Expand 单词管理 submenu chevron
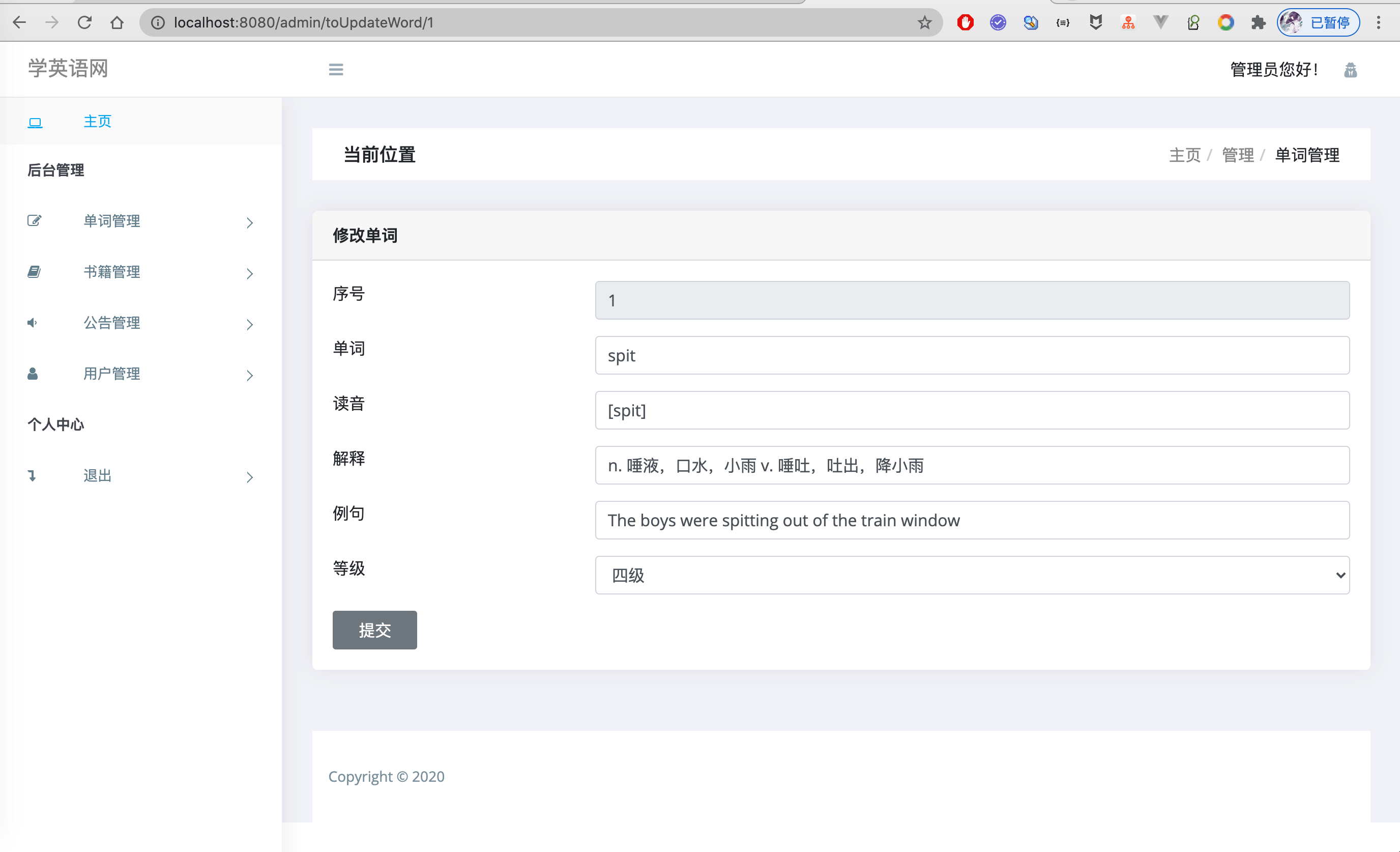Image resolution: width=1400 pixels, height=852 pixels. 249,222
